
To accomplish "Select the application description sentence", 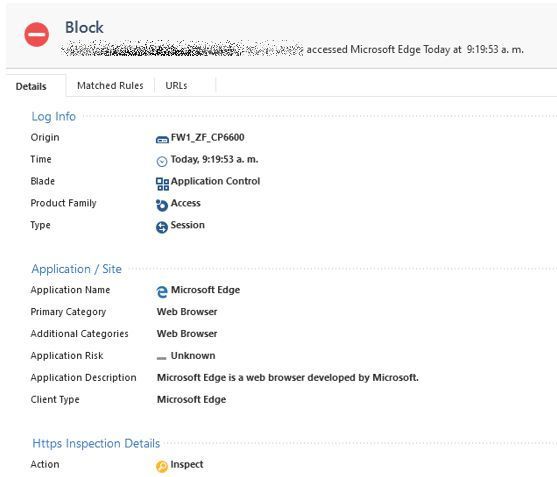I will [288, 378].
